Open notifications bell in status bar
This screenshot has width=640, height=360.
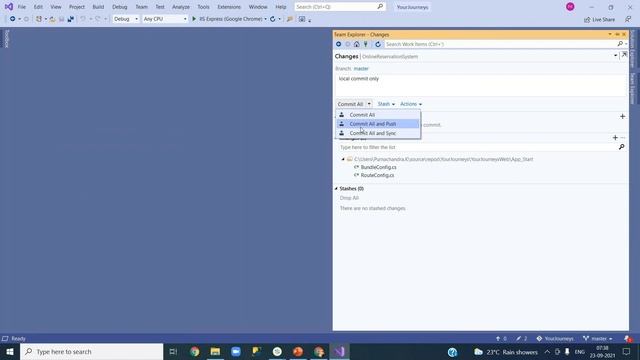628,338
